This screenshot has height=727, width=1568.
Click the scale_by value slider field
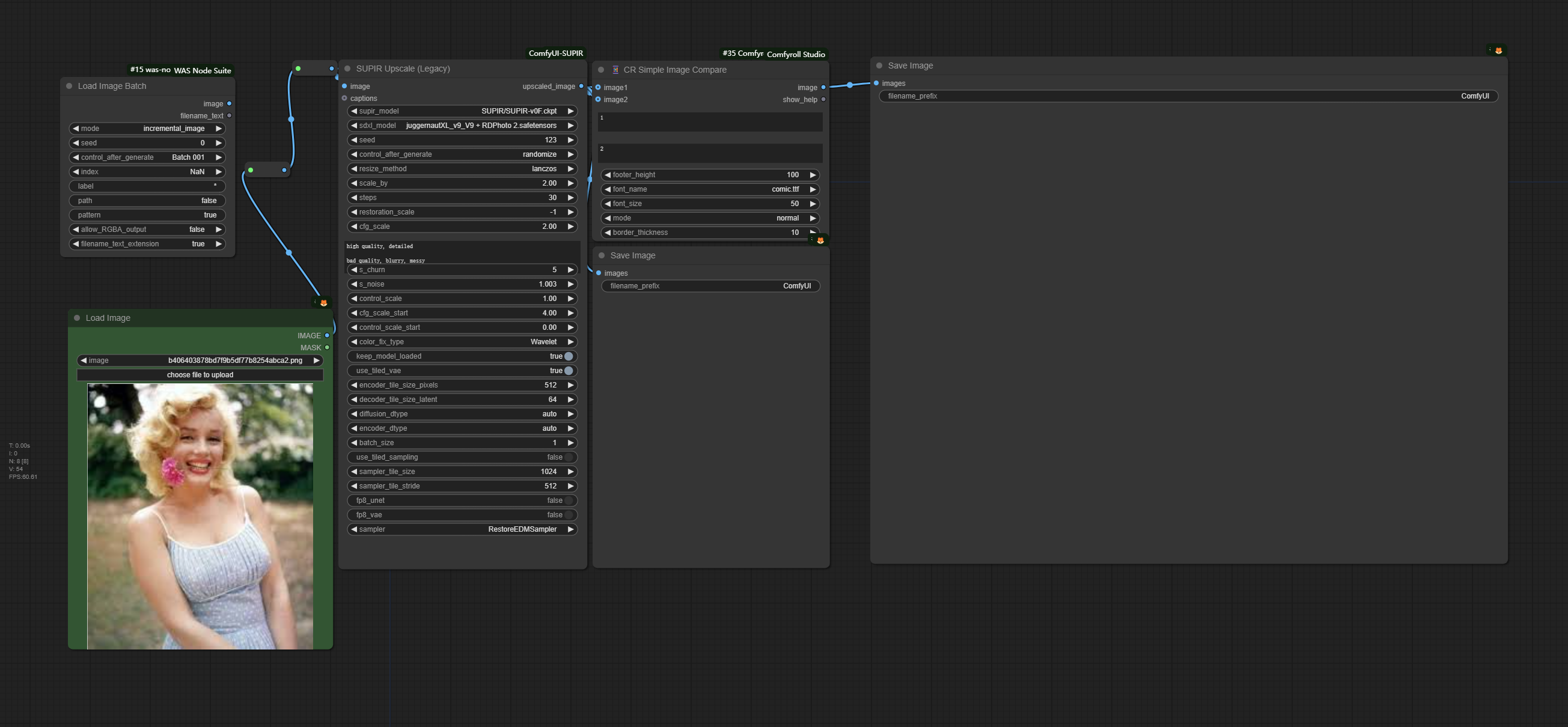463,183
